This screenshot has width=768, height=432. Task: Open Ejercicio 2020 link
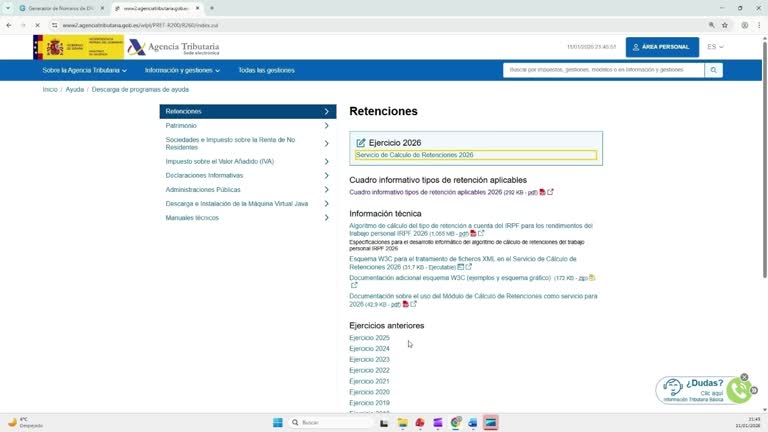point(369,392)
